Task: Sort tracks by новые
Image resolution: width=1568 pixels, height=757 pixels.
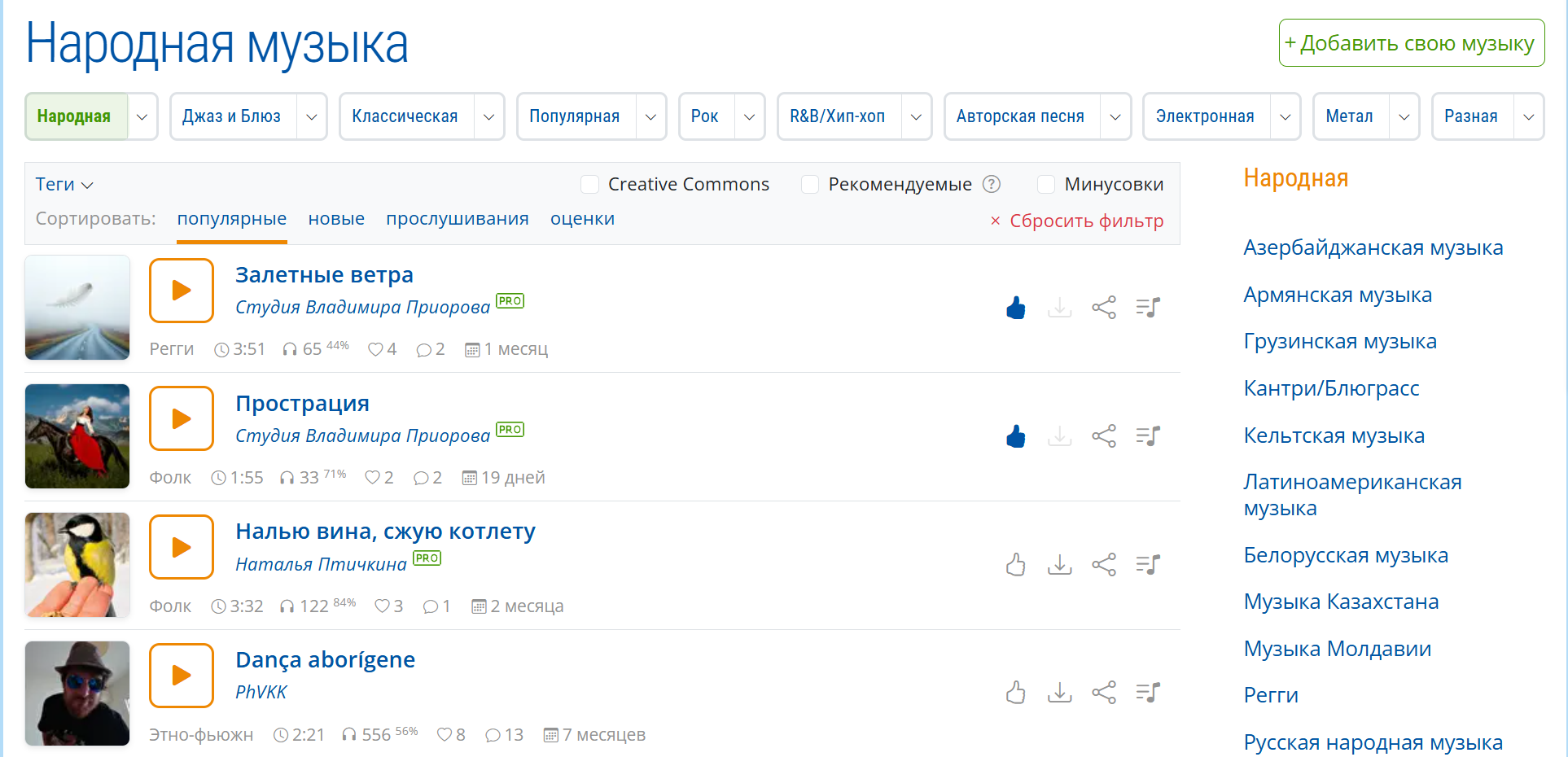Action: [x=336, y=219]
